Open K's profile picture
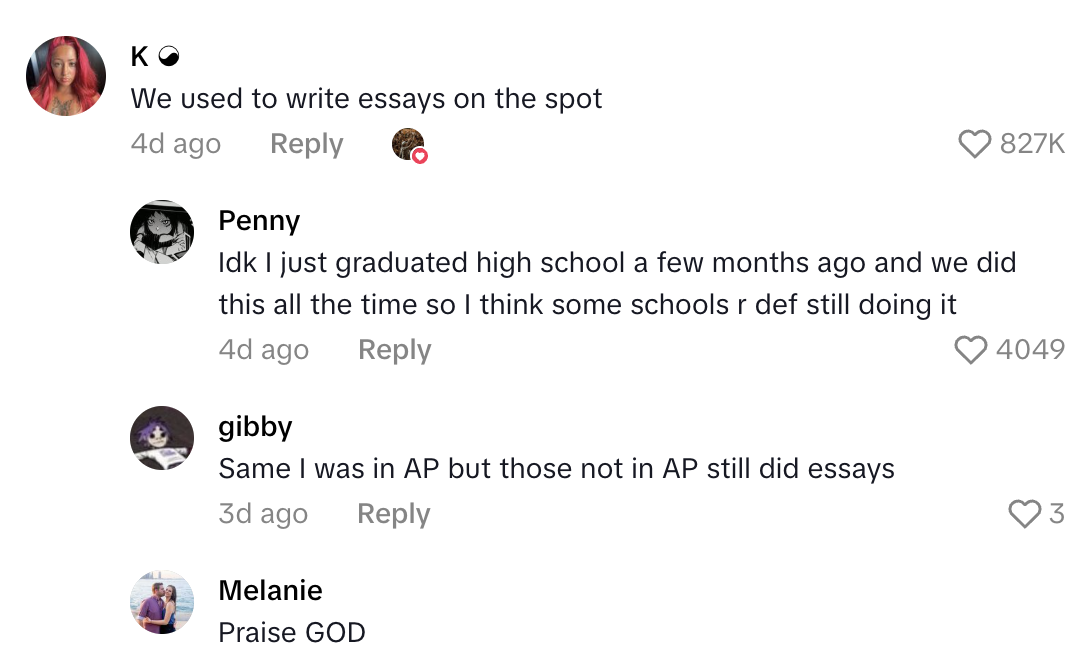This screenshot has width=1080, height=658. click(65, 75)
